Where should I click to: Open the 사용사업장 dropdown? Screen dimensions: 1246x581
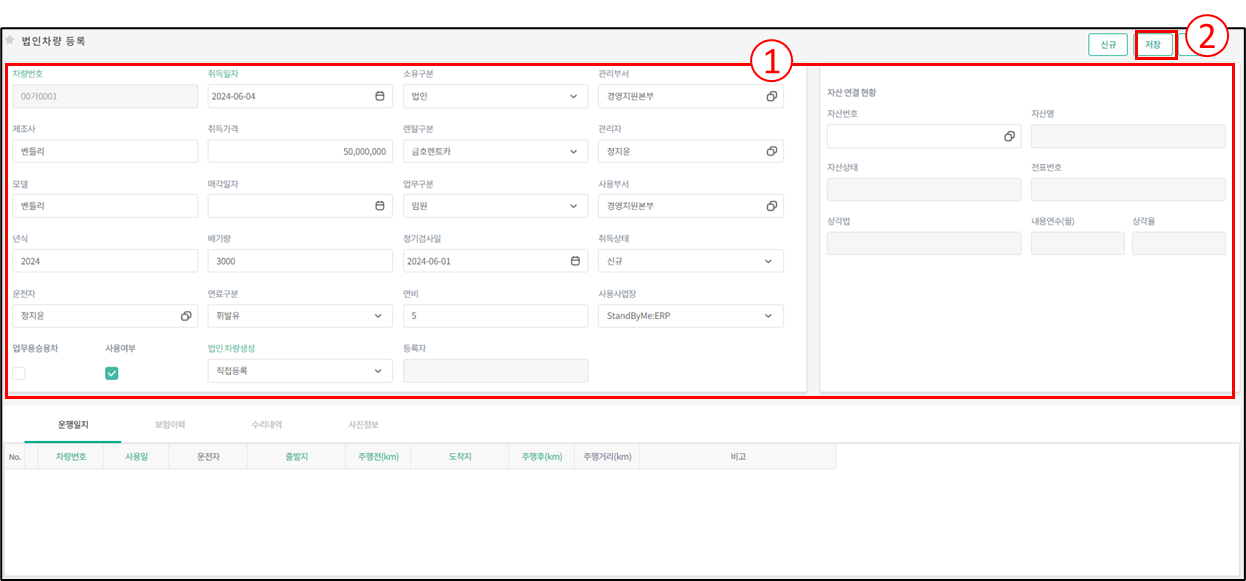click(x=768, y=316)
